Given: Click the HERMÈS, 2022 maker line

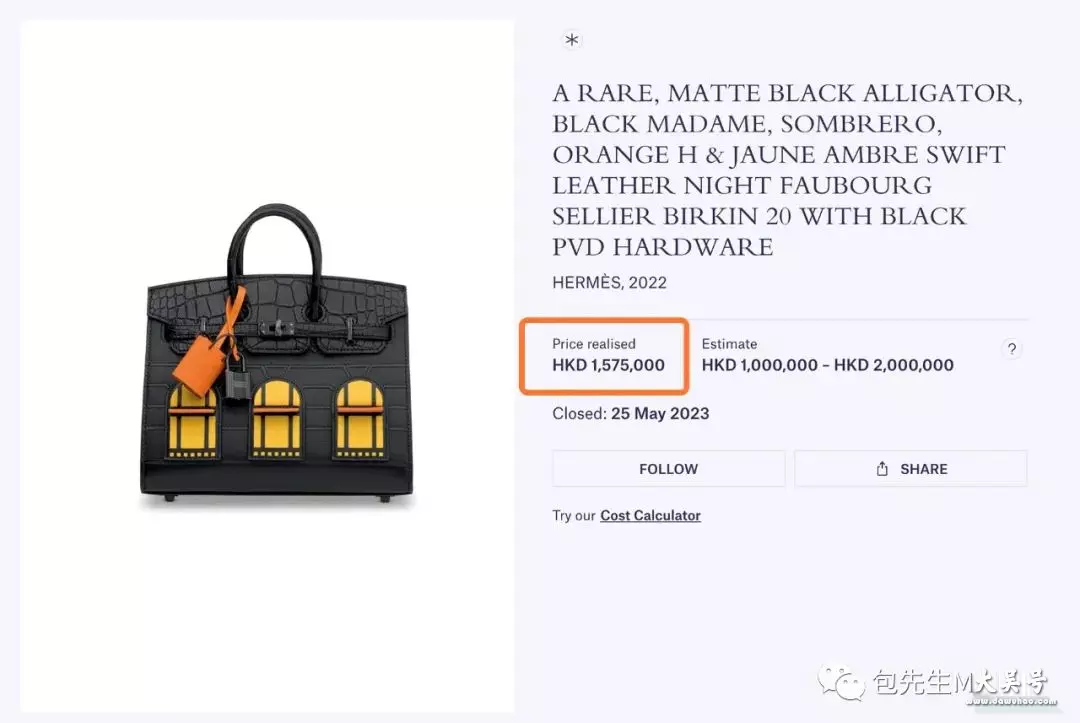Looking at the screenshot, I should pos(610,282).
